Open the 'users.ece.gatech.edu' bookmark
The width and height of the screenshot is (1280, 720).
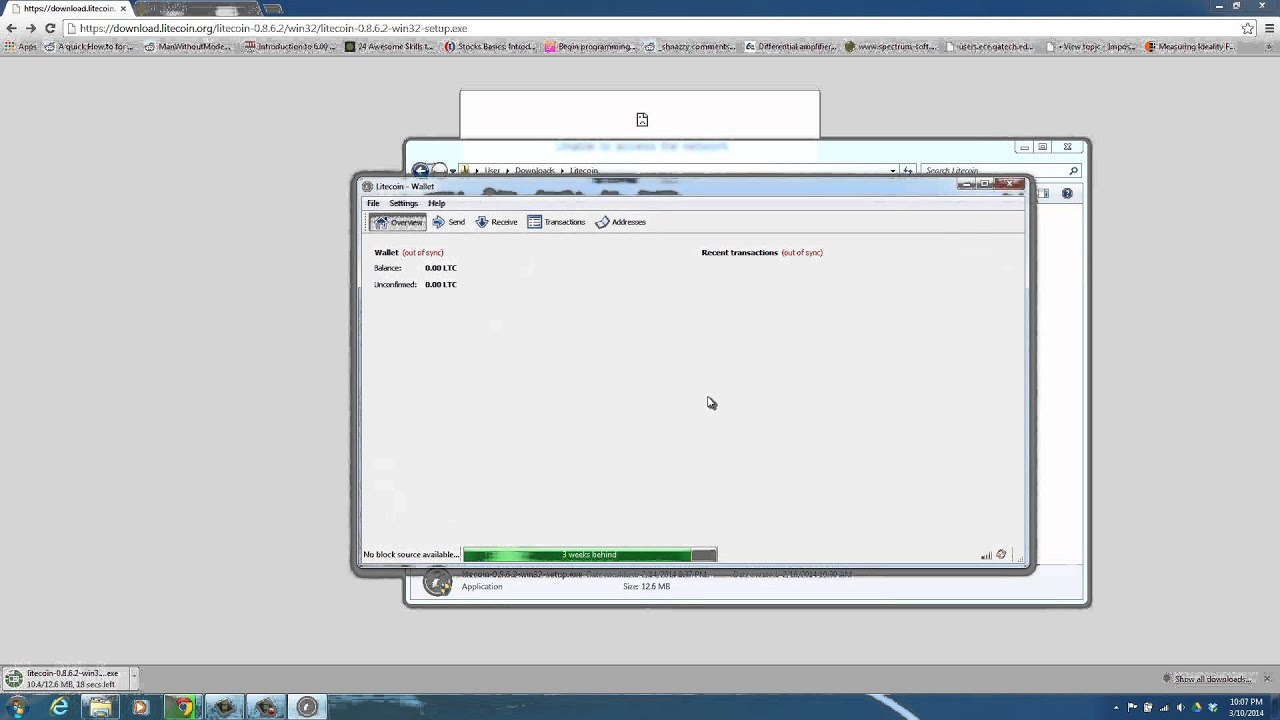[x=989, y=46]
